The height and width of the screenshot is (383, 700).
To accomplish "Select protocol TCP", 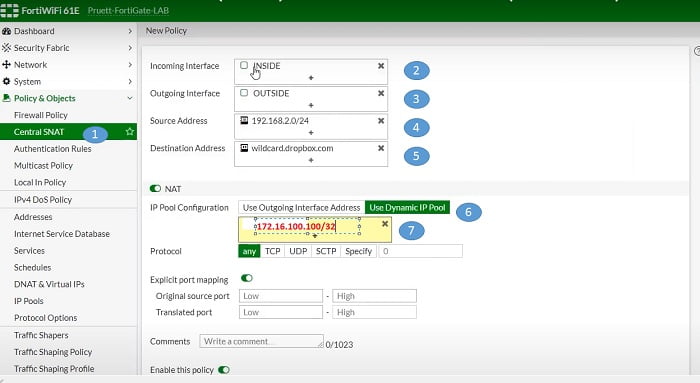I will 272,251.
